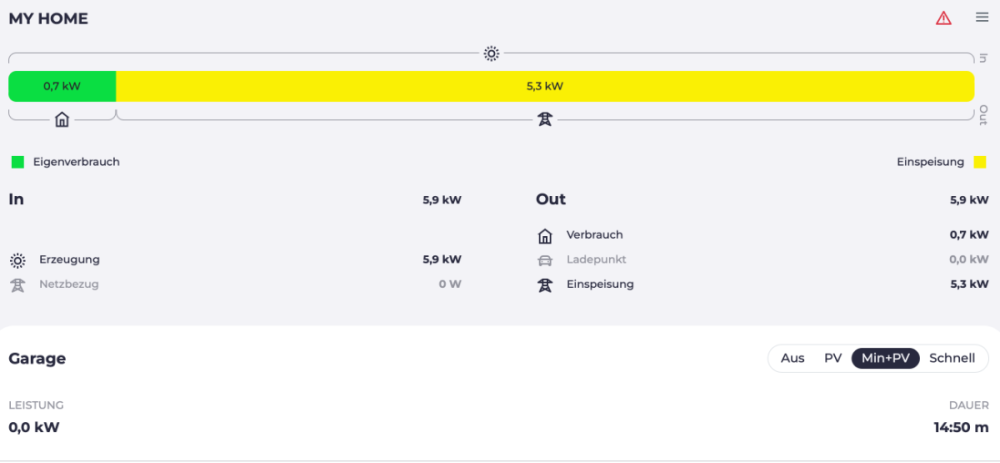Click the sun icon above energy bar
This screenshot has width=1000, height=463.
491,54
